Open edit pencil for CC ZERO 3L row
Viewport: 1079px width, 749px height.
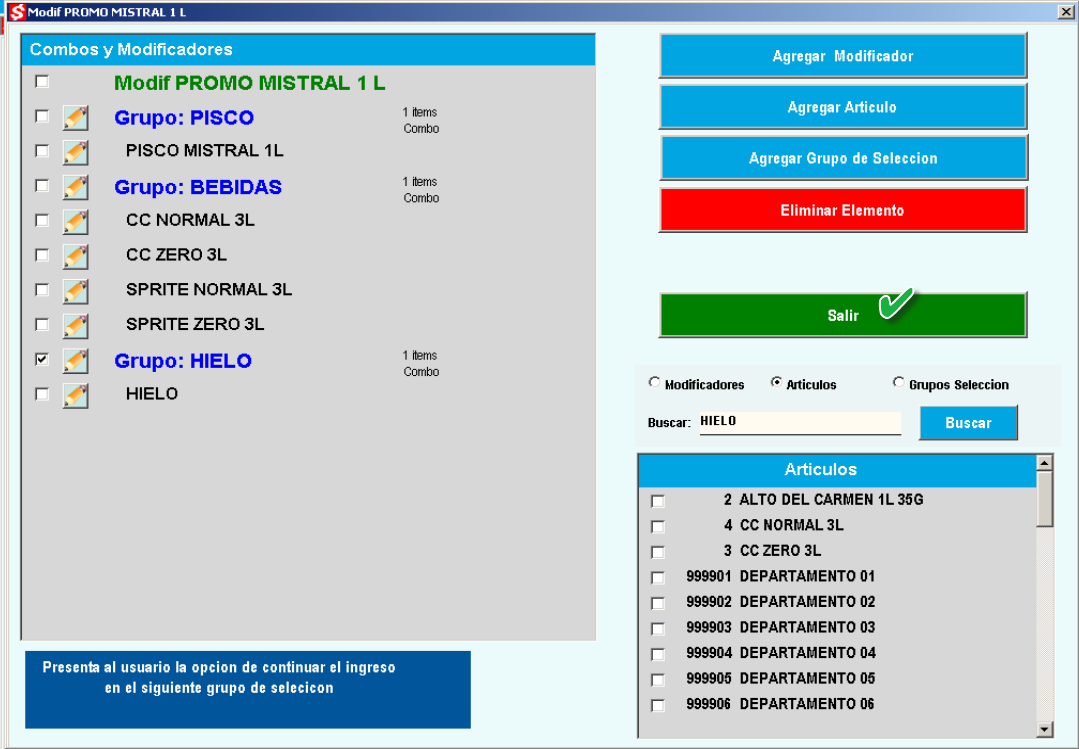coord(76,256)
